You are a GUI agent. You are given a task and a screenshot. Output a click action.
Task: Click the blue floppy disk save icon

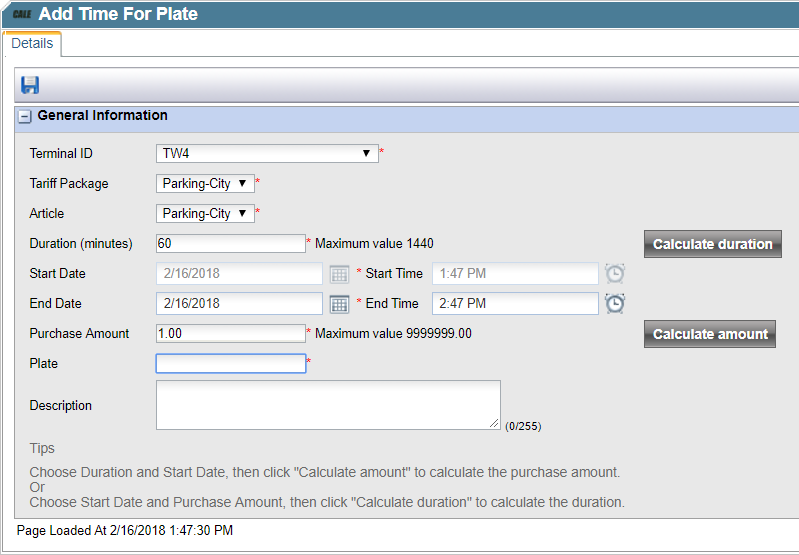30,85
